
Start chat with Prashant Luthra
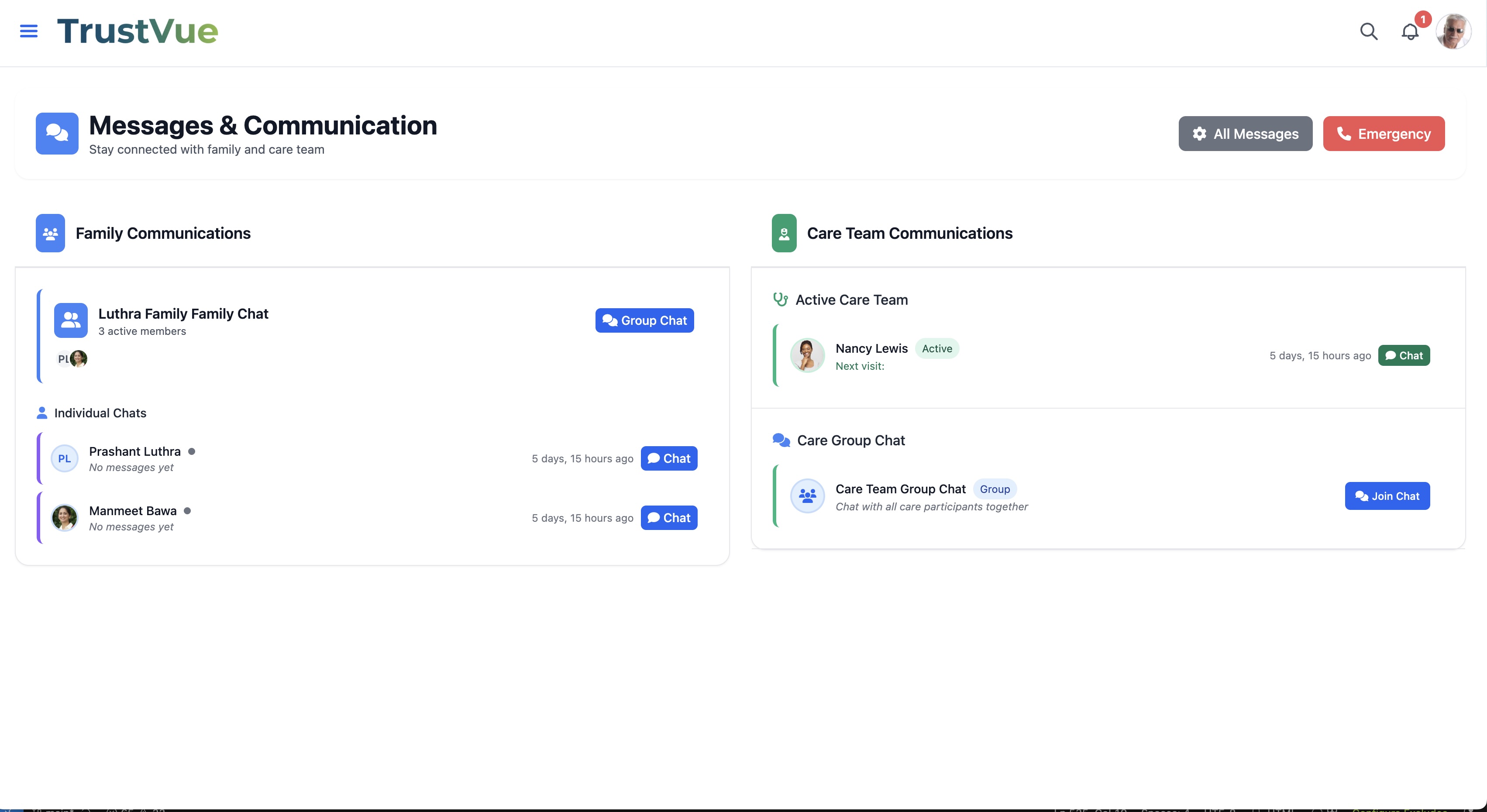click(668, 458)
